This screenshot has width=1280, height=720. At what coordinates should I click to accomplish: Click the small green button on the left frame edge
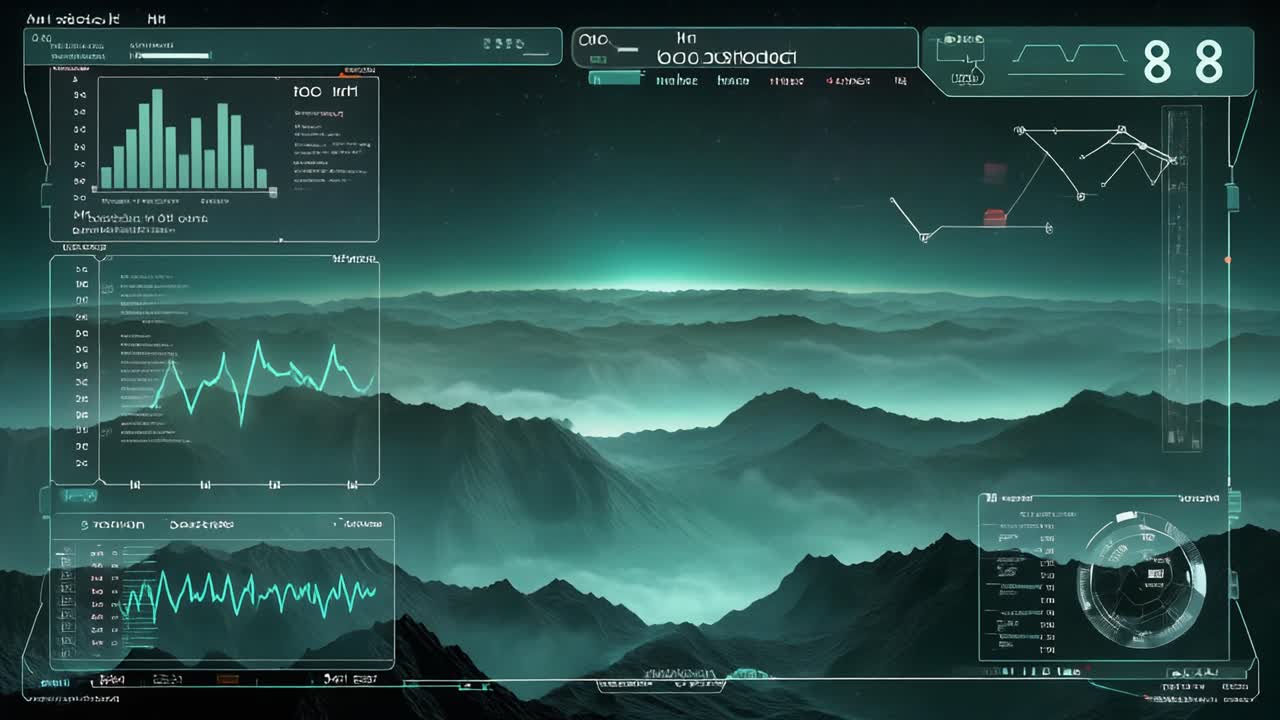coord(80,495)
